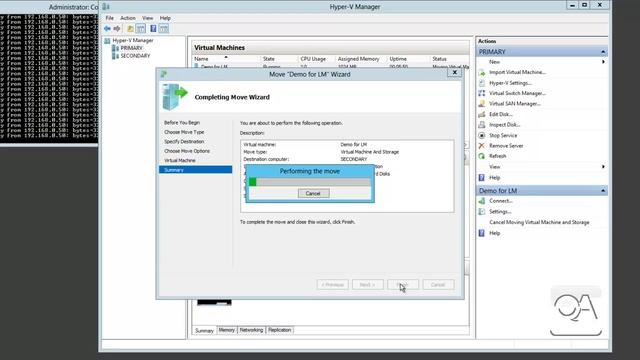Click the green Refresh icon

coord(482,156)
